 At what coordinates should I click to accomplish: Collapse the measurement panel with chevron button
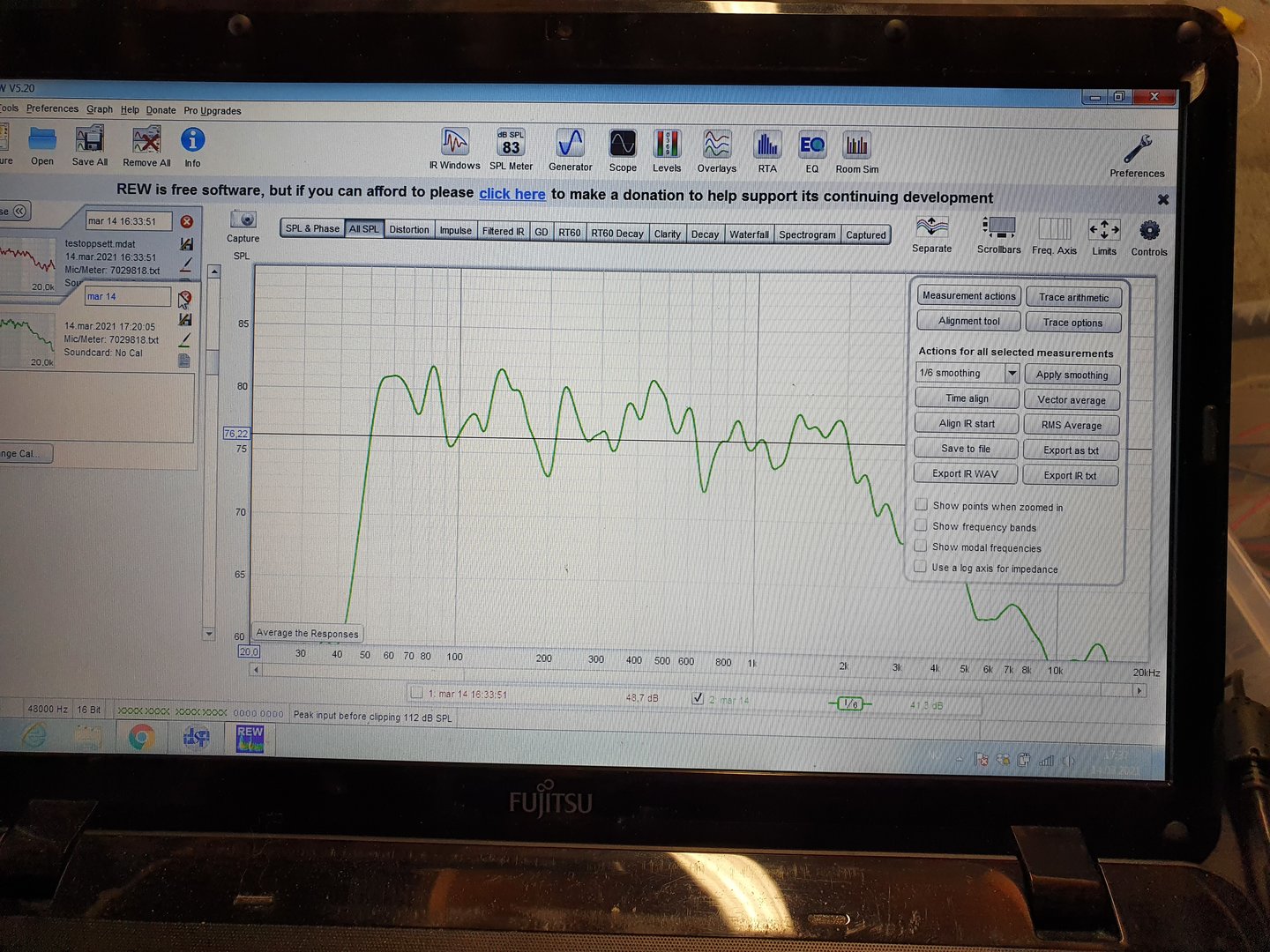pyautogui.click(x=19, y=211)
